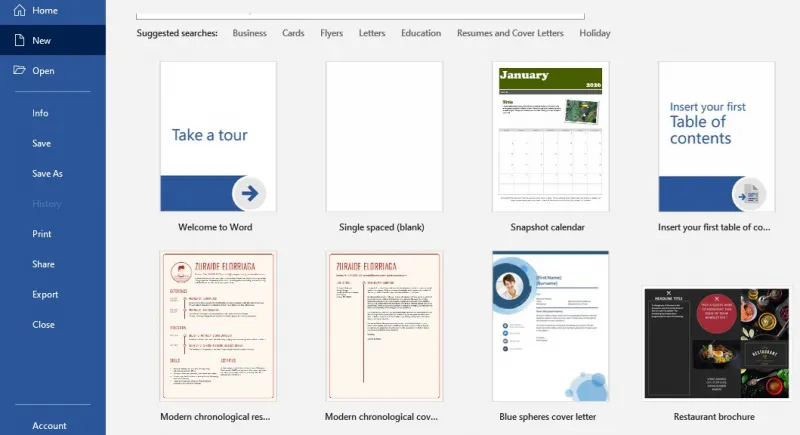Select the Single spaced (blank) template

pos(384,137)
